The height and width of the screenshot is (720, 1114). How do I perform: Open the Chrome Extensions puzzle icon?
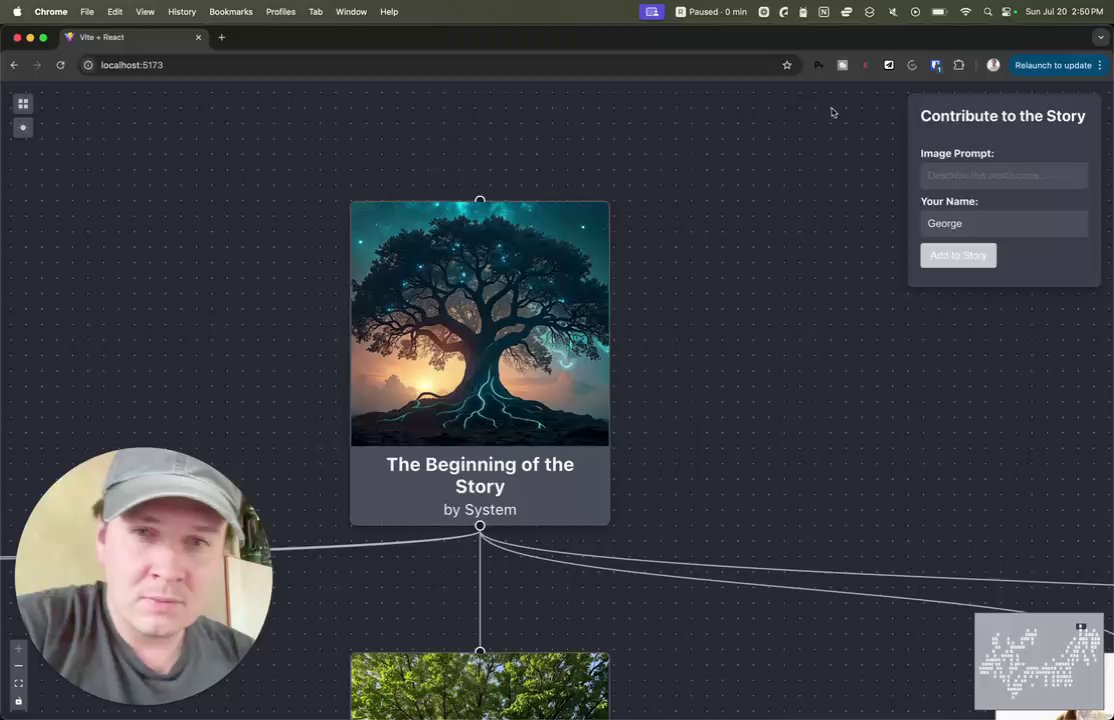958,65
